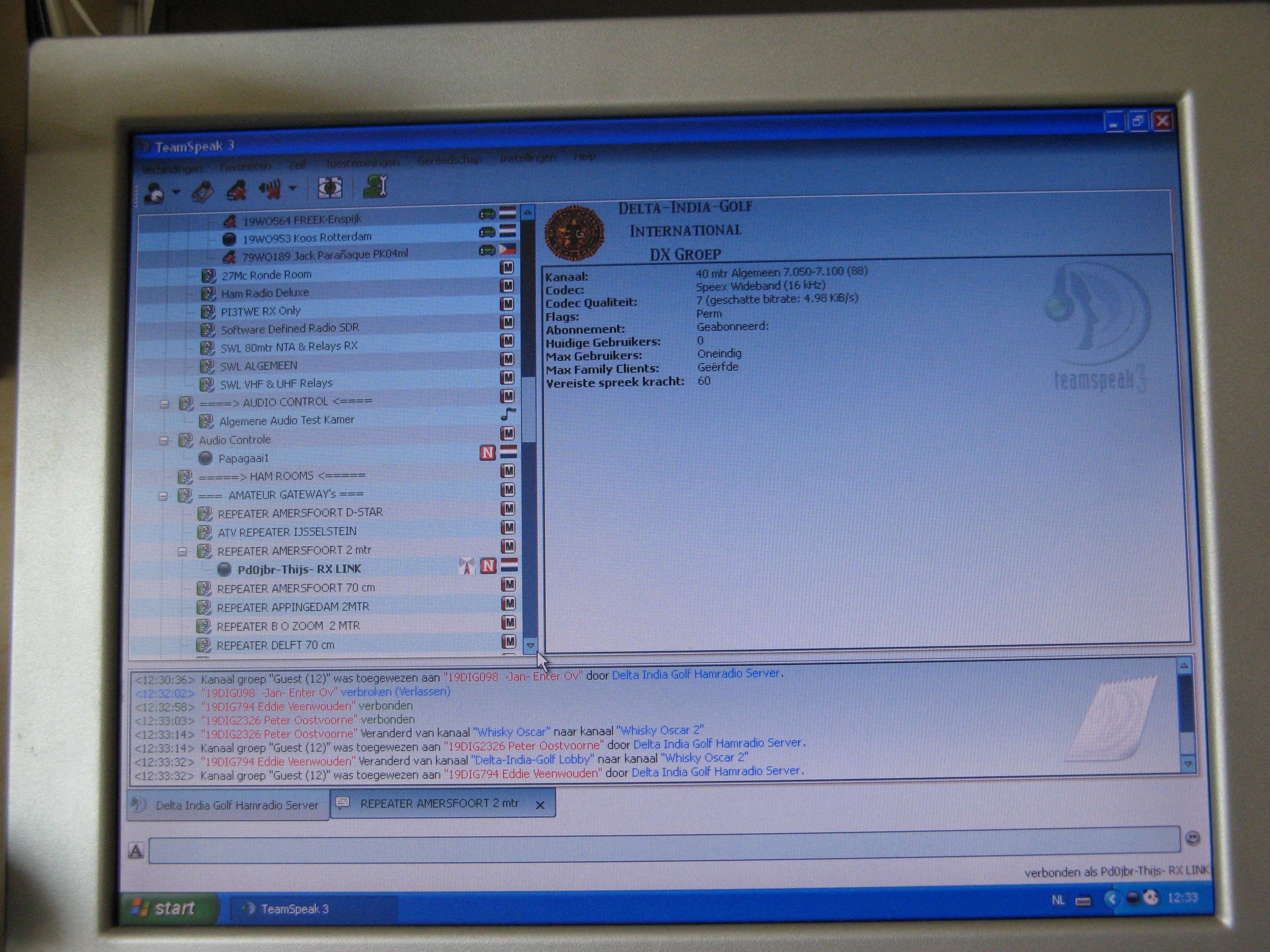The image size is (1270, 952).
Task: Open the dropdown arrow next to mute speakers
Action: 293,188
